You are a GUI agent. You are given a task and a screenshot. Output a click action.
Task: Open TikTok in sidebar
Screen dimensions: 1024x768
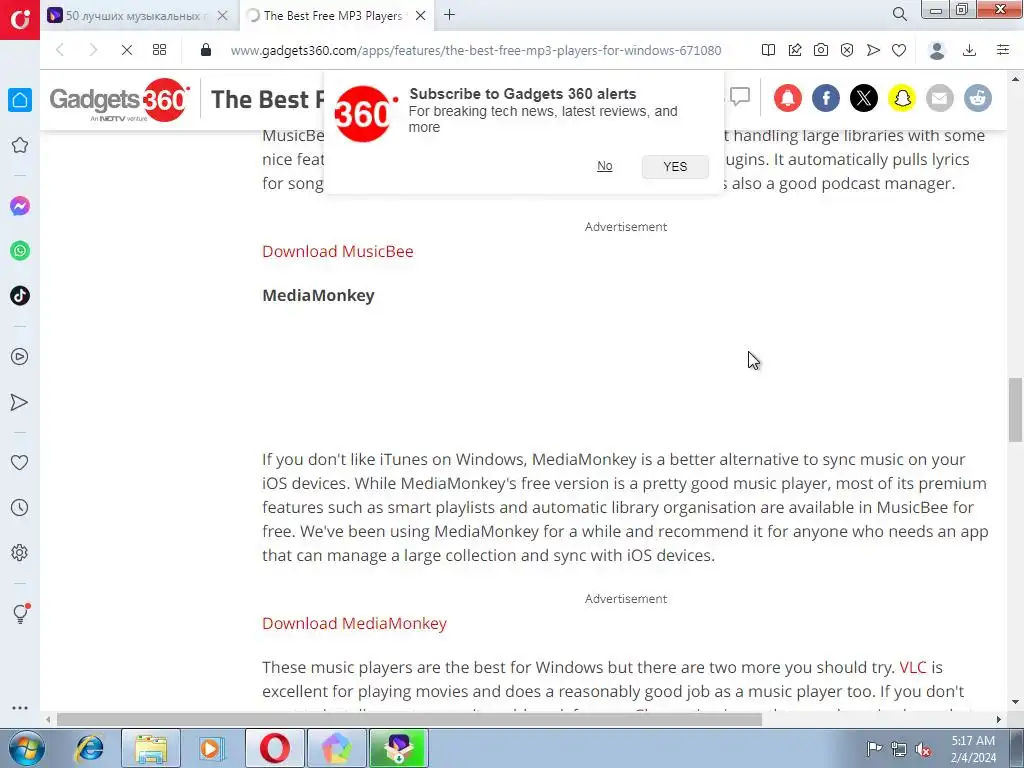20,296
